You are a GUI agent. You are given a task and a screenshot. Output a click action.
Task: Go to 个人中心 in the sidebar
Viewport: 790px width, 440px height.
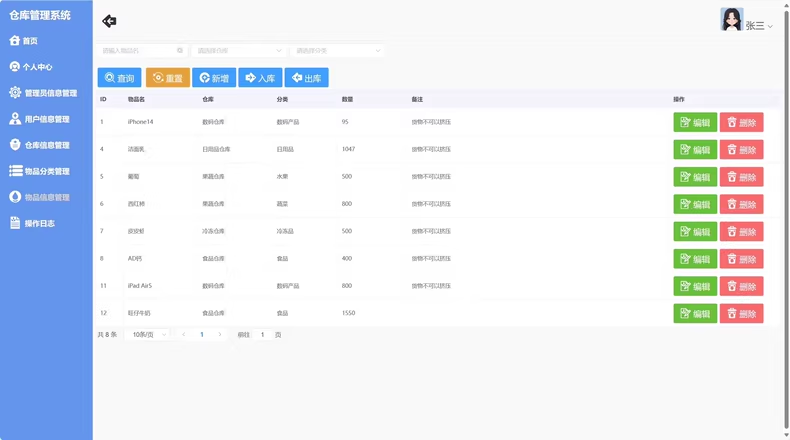(x=37, y=67)
